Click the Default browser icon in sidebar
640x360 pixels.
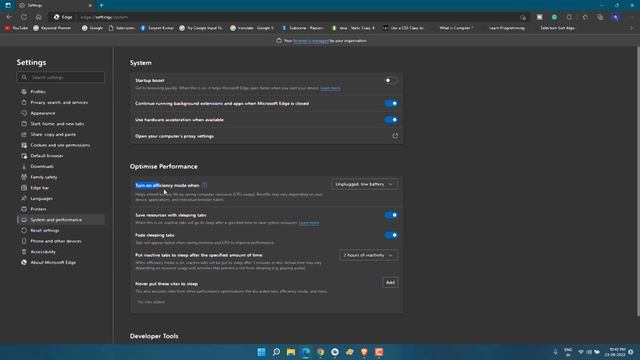coord(24,156)
